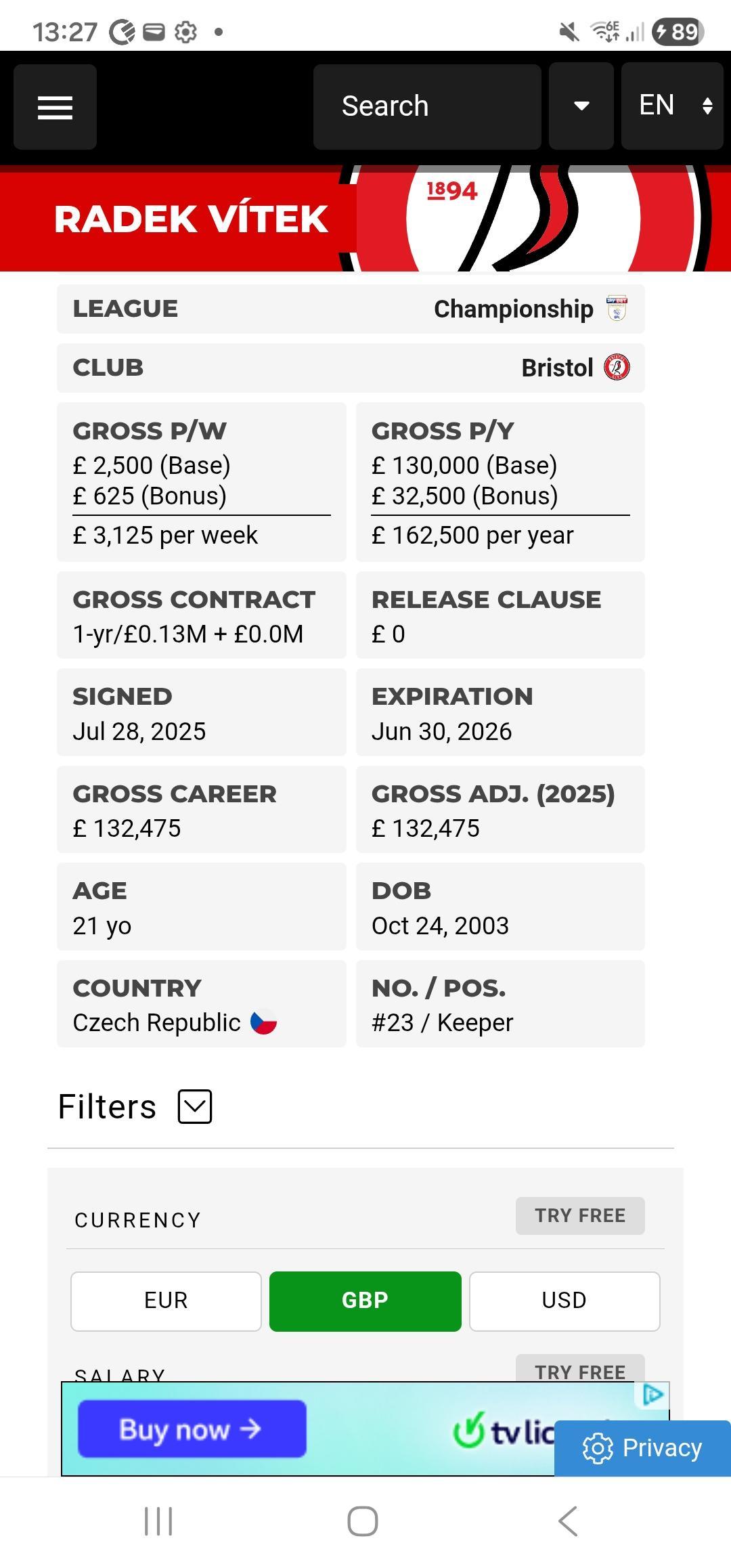
Task: Open the EN language selector
Action: coord(672,106)
